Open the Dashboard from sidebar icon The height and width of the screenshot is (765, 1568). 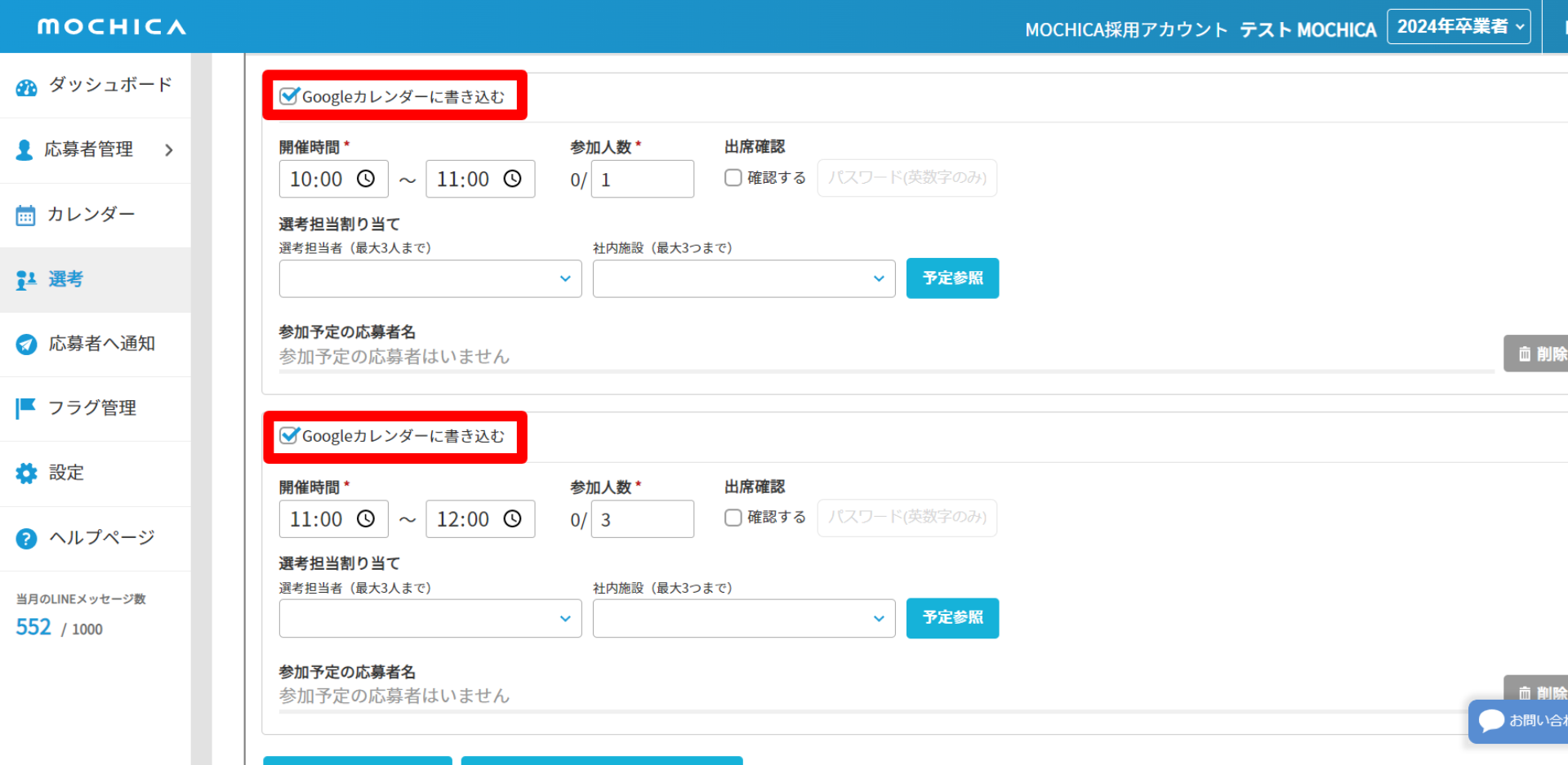[x=27, y=87]
